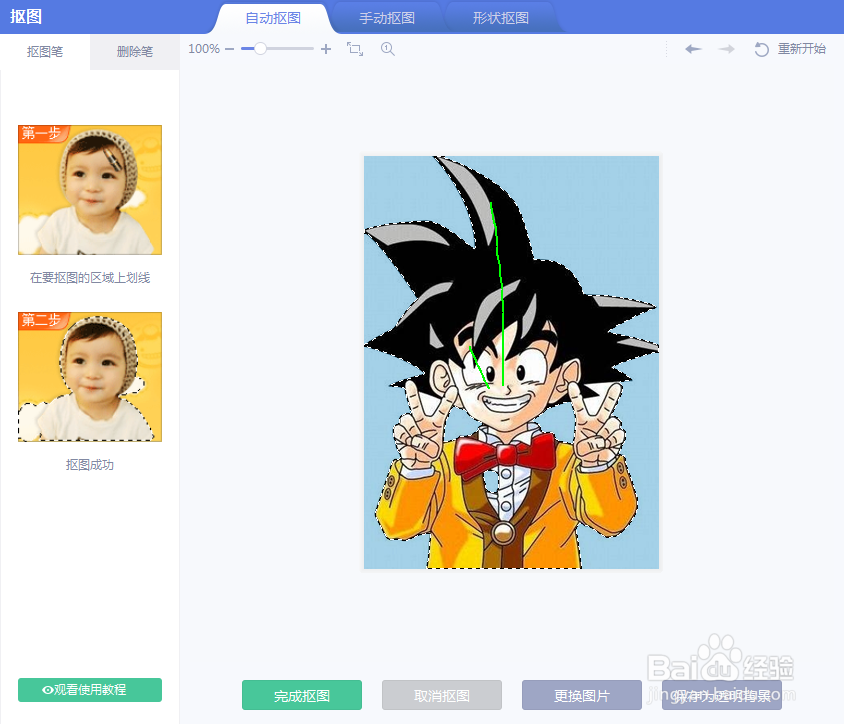Click the 保存为透明背景 button
This screenshot has width=844, height=724.
click(x=722, y=695)
